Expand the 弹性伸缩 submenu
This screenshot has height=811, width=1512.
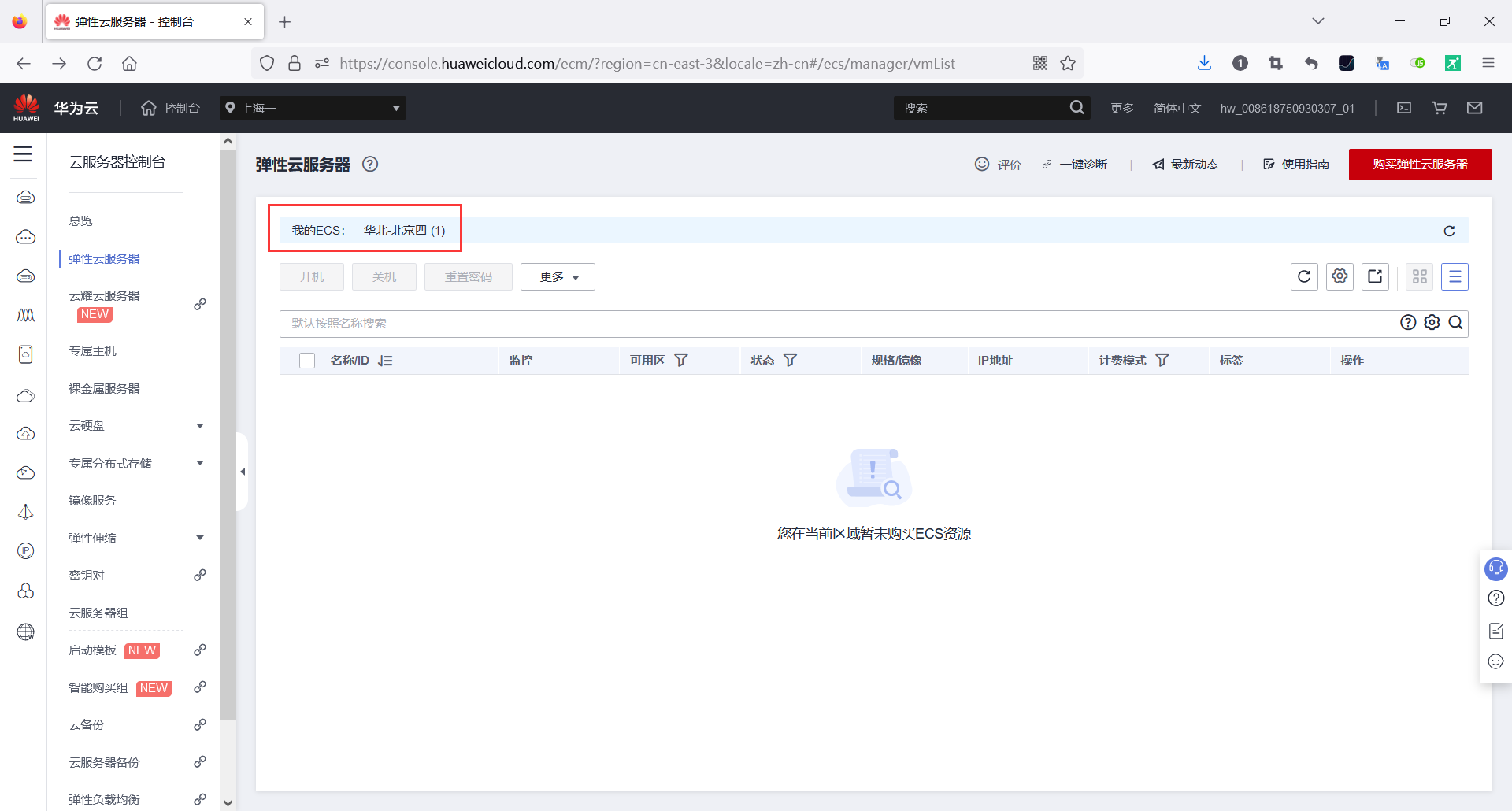tap(200, 538)
